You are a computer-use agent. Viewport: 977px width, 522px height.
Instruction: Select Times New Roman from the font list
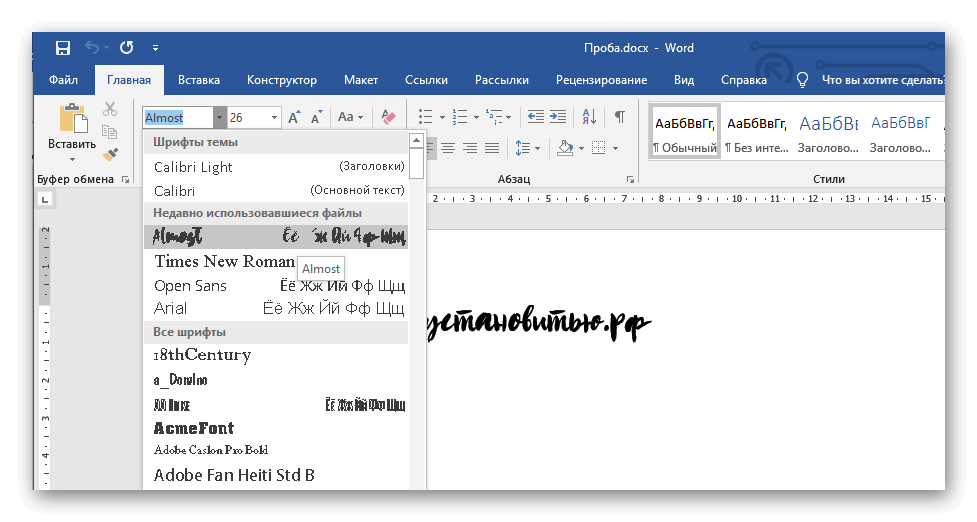pos(276,261)
